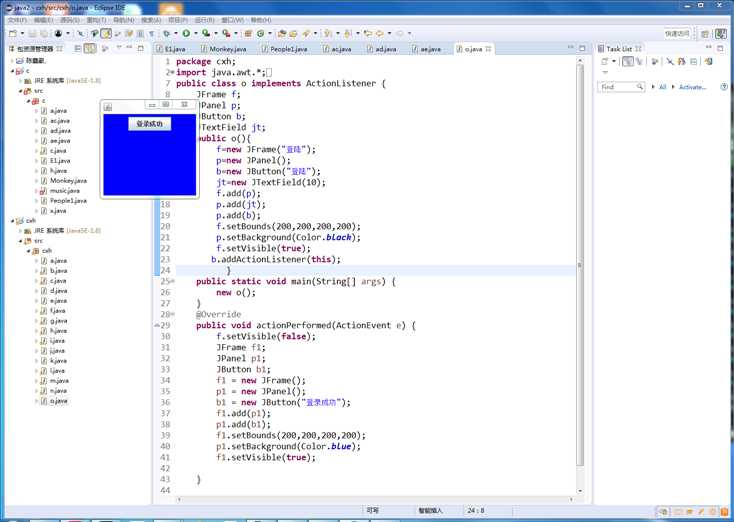Screen dimensions: 734x522
Task: Select o.java in Package Explorer tree
Action: coord(59,401)
